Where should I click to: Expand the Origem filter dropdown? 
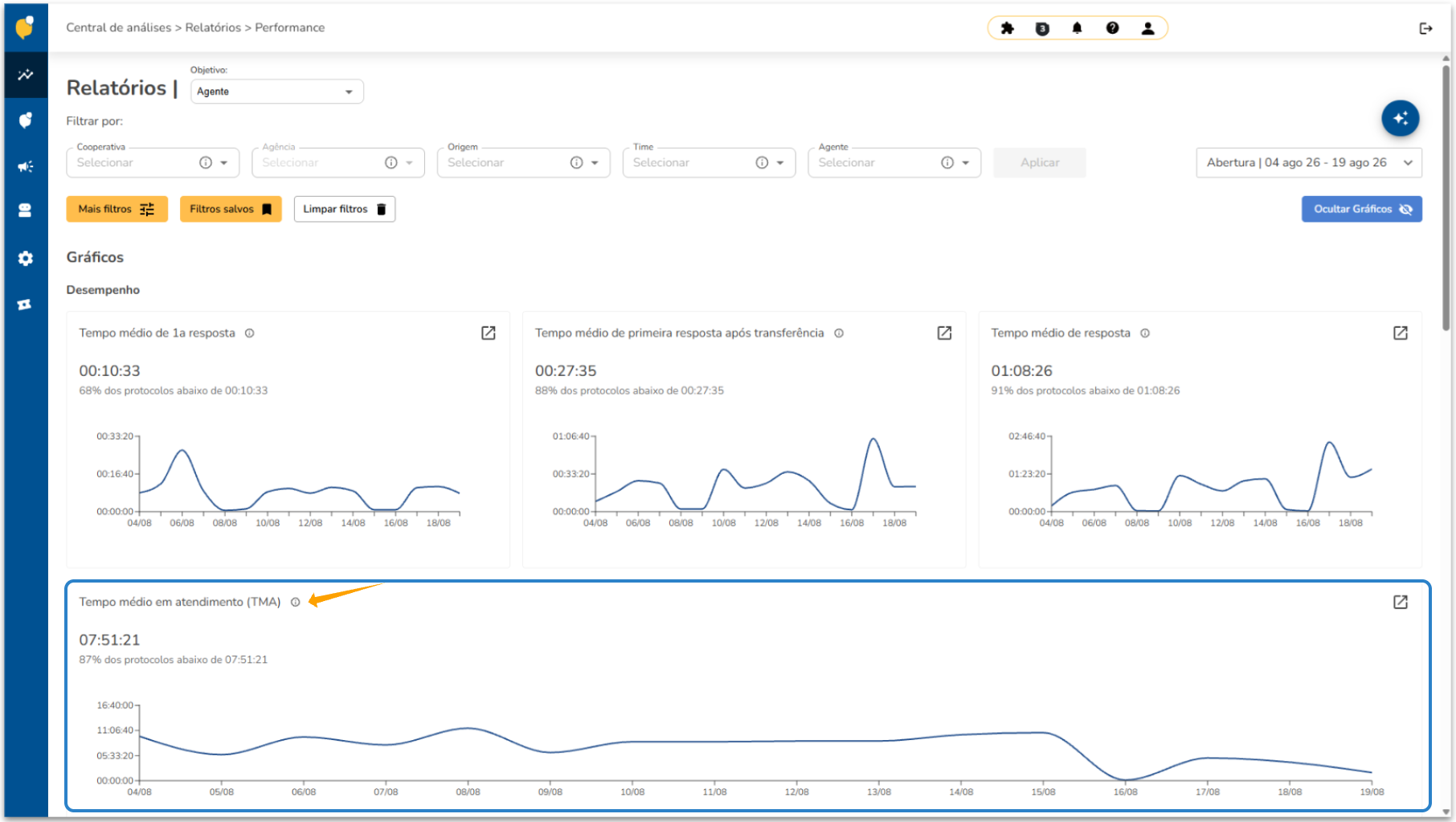tap(523, 162)
